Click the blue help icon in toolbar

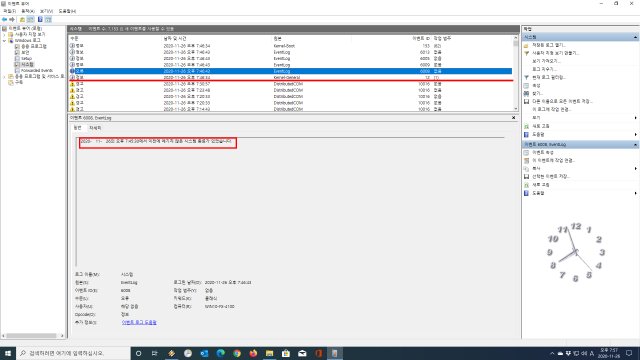[x=40, y=19]
